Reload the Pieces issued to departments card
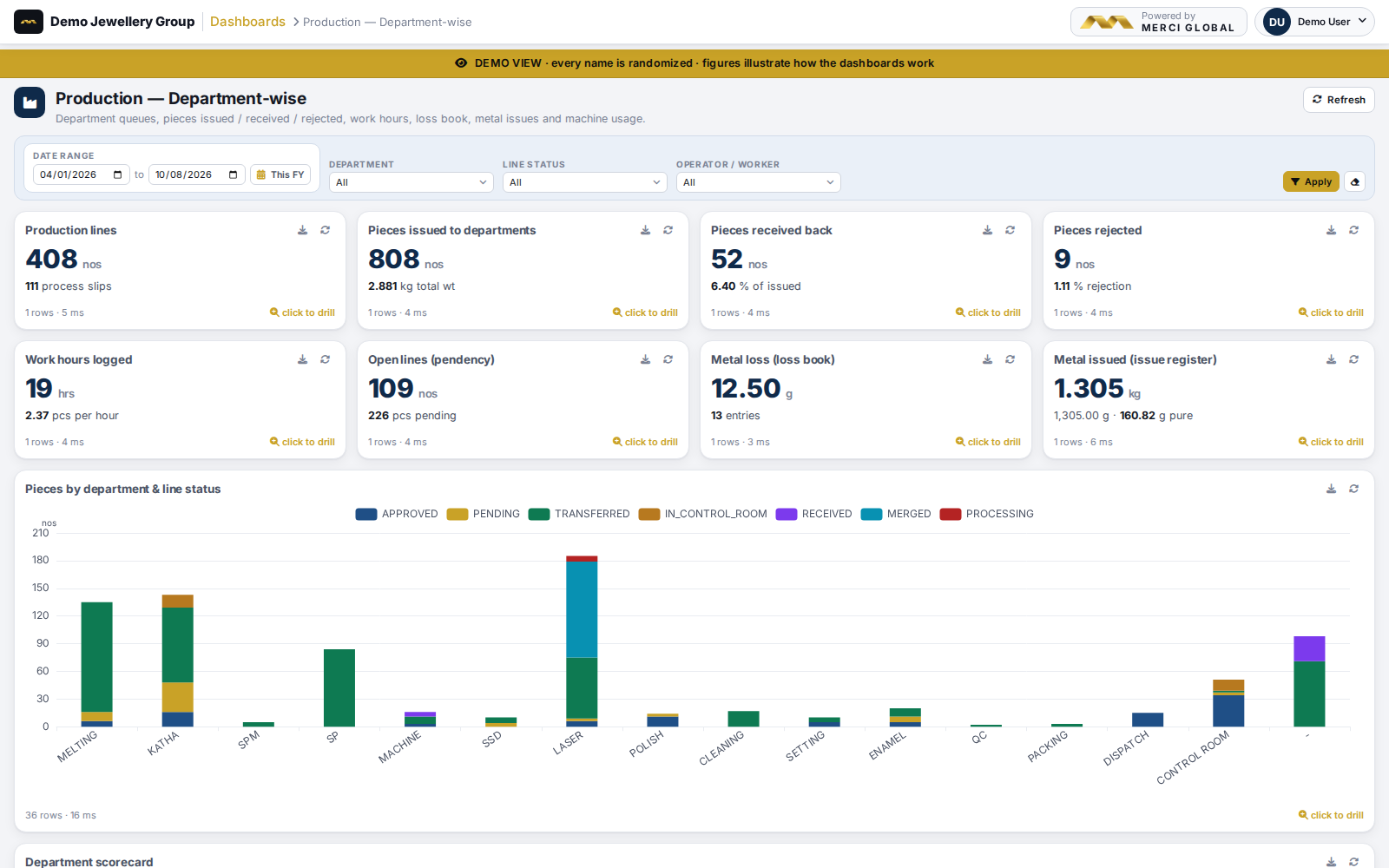 click(x=668, y=230)
